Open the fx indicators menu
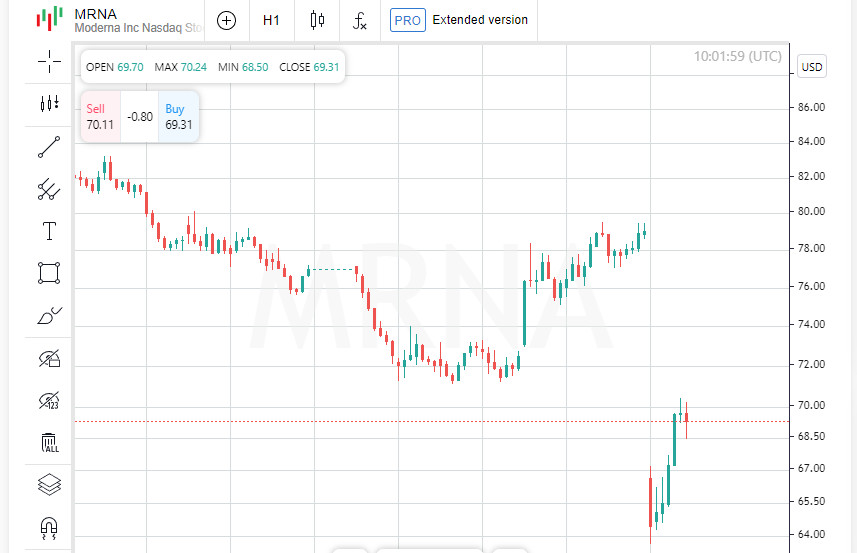This screenshot has height=553, width=857. coord(360,21)
